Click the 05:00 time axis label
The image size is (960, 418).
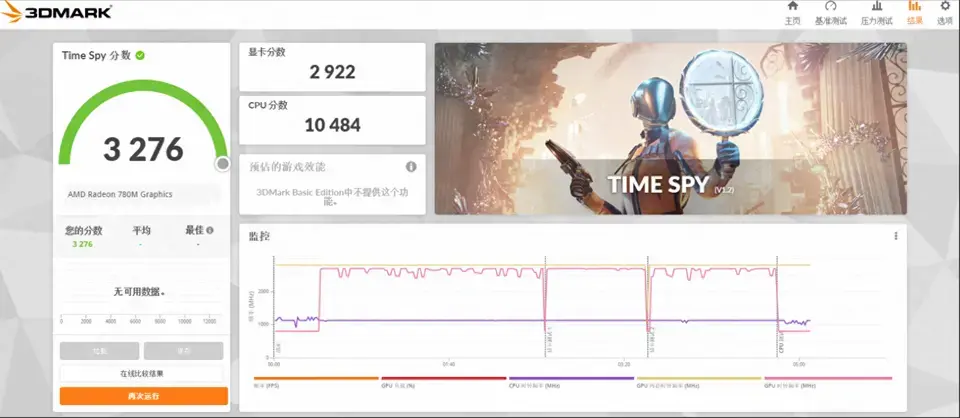798,364
